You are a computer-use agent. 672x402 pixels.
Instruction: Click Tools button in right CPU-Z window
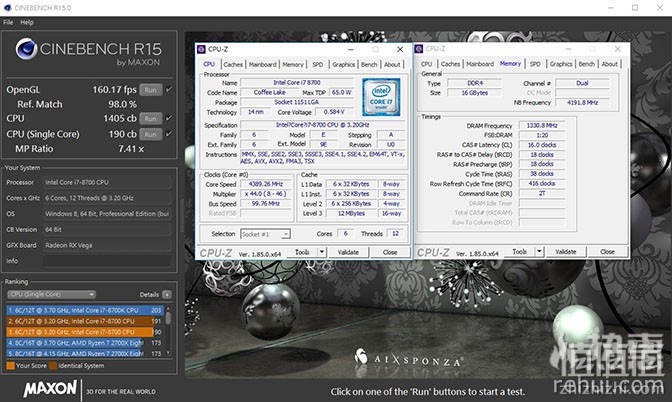click(x=519, y=252)
